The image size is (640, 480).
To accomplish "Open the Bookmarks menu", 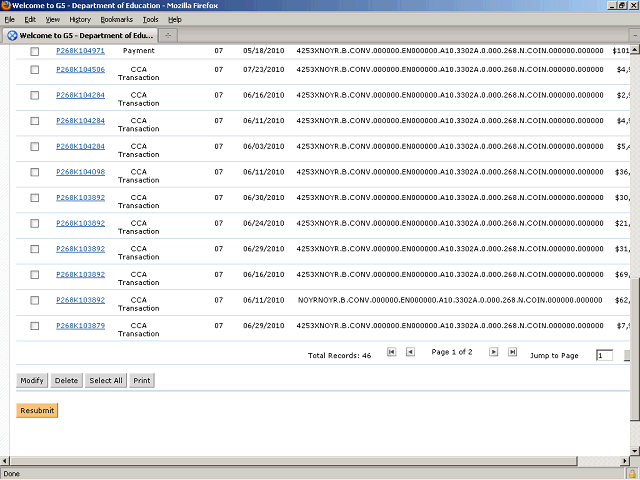I will pyautogui.click(x=116, y=19).
